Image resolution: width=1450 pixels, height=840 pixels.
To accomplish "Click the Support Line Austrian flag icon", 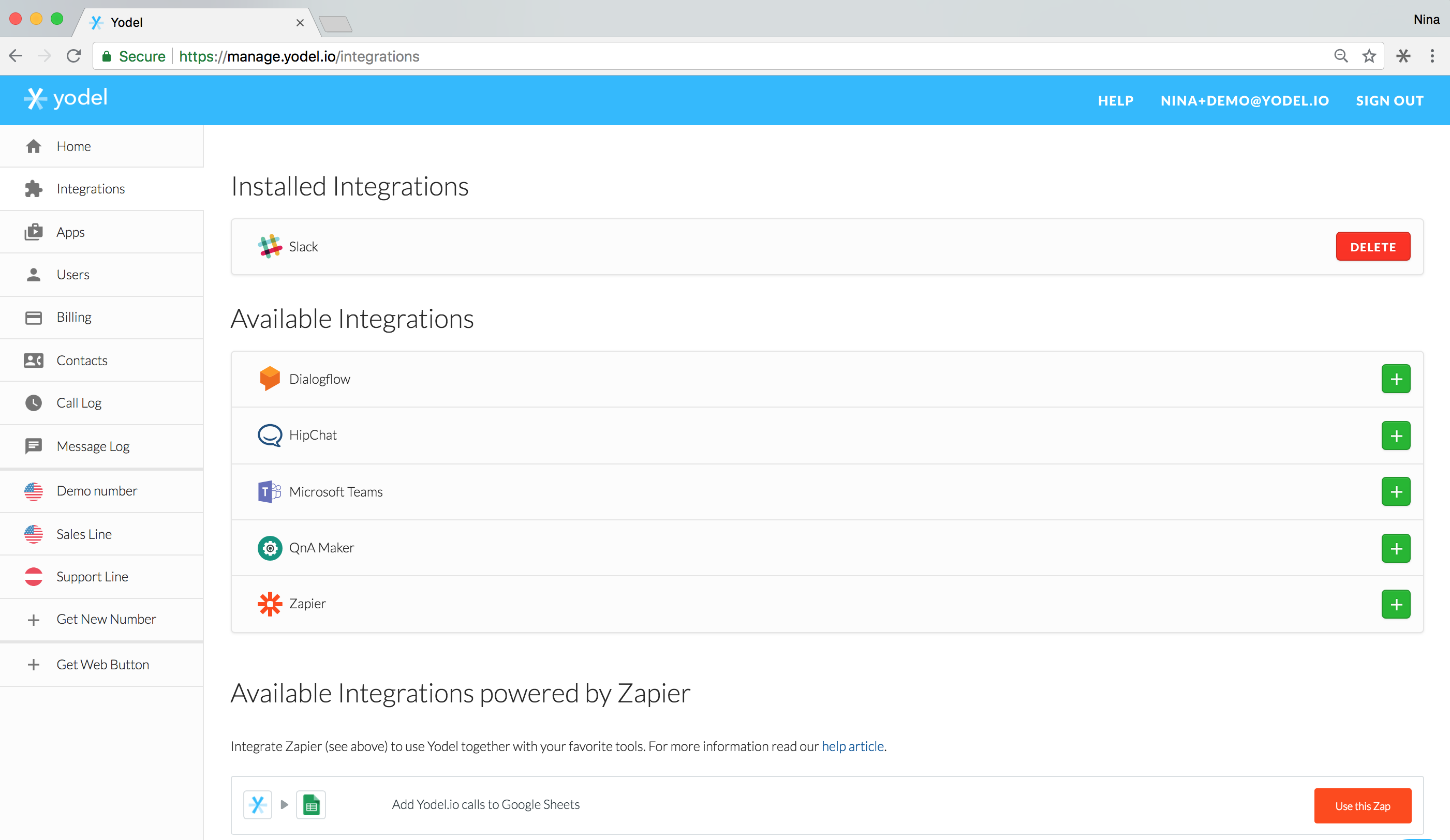I will point(33,577).
